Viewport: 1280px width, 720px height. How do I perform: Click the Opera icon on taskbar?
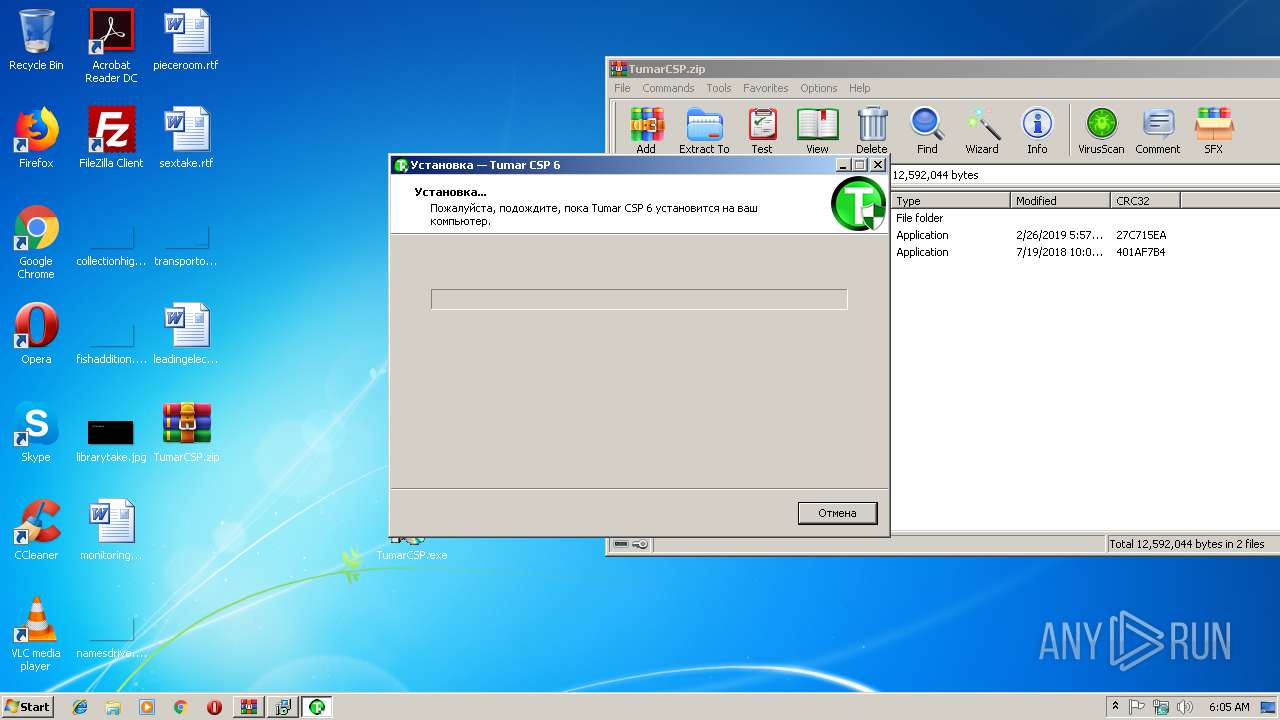click(214, 707)
